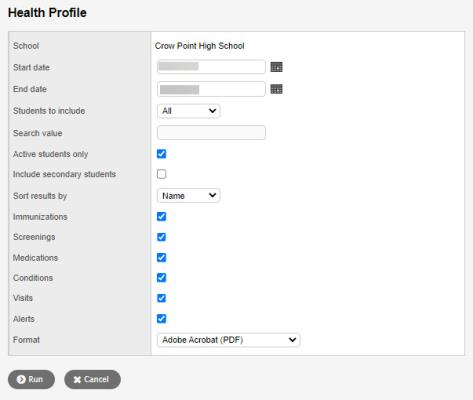Disable the Visits checkbox

(162, 298)
